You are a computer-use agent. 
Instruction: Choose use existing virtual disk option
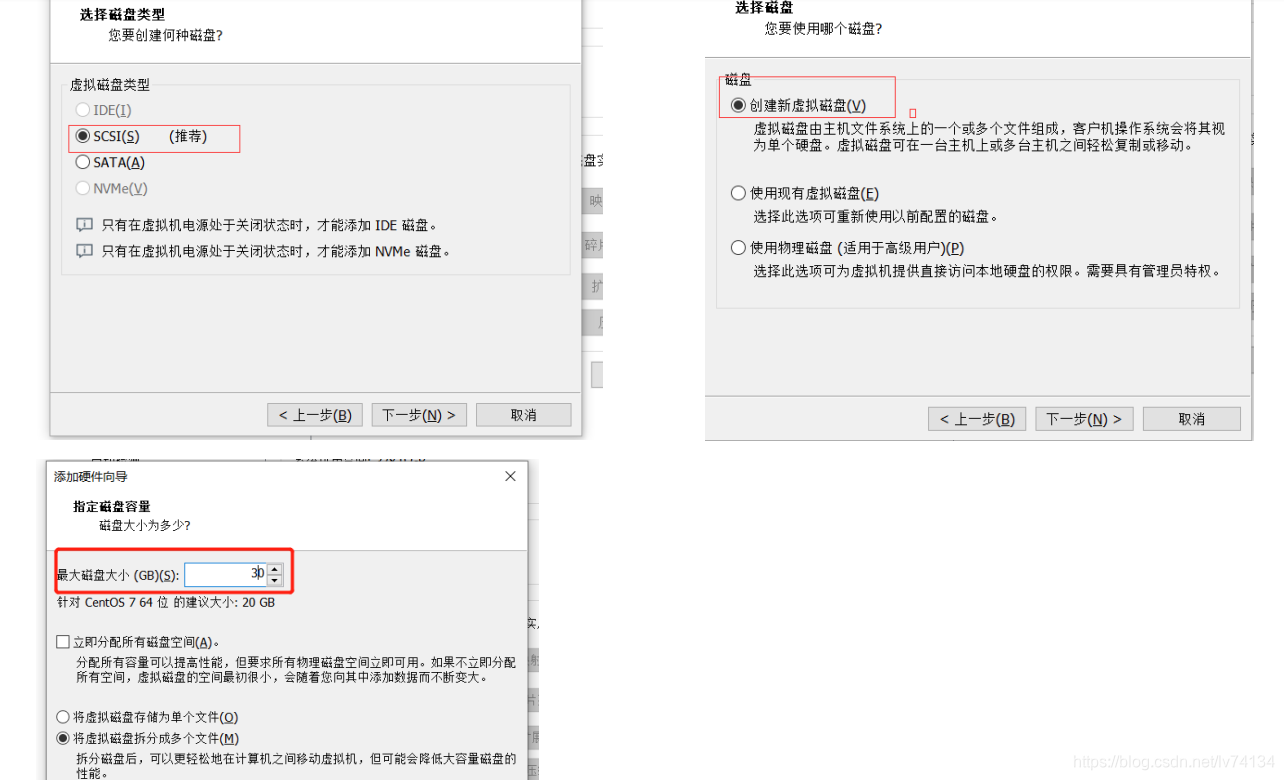click(738, 193)
